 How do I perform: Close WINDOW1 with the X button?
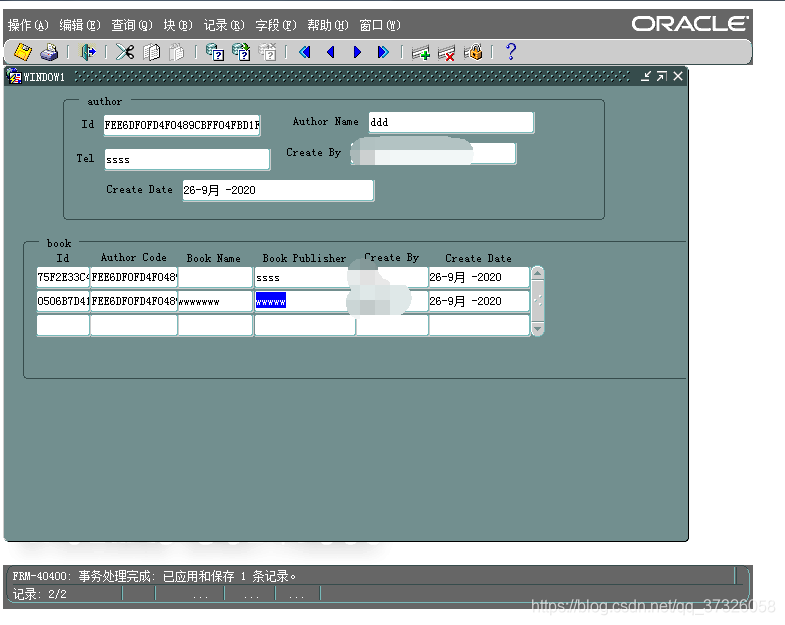click(x=678, y=76)
